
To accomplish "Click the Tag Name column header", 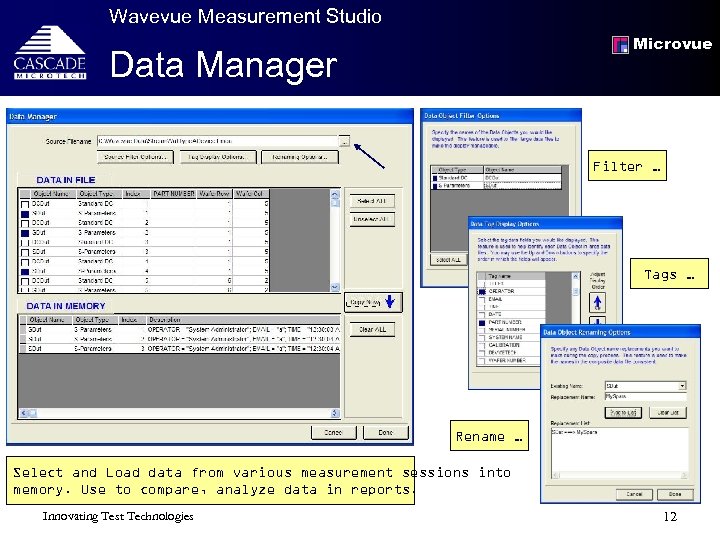I will 514,276.
